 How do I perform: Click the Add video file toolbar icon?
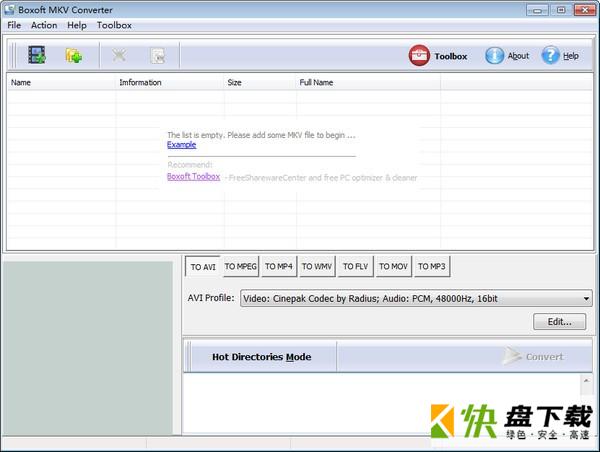pyautogui.click(x=37, y=55)
